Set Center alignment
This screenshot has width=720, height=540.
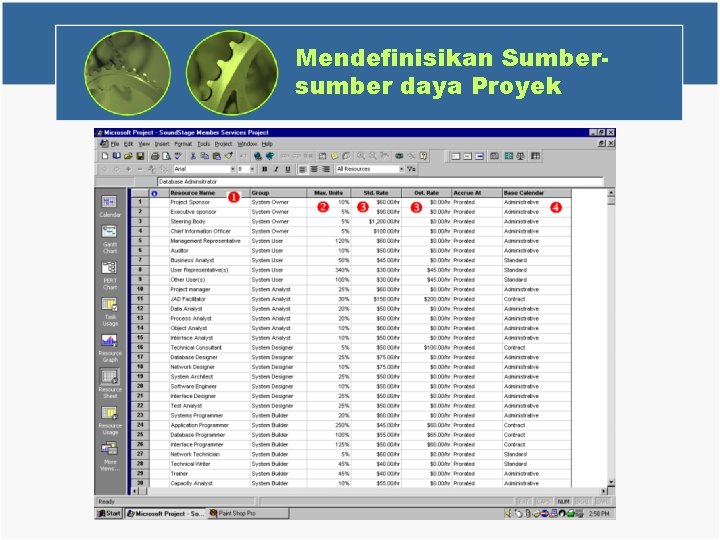pos(314,169)
